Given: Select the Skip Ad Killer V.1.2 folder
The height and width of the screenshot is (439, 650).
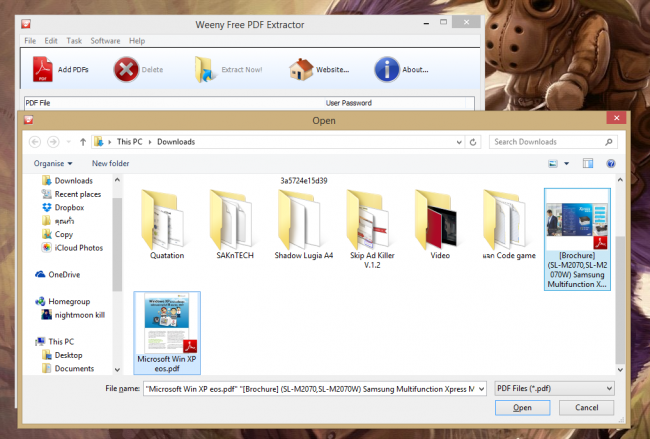Looking at the screenshot, I should [372, 229].
